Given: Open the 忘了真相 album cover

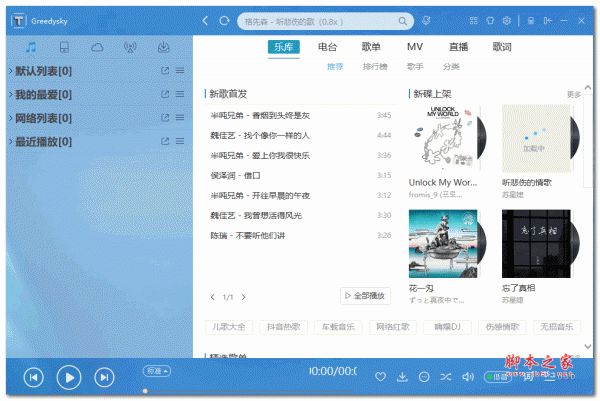Looking at the screenshot, I should (x=536, y=244).
